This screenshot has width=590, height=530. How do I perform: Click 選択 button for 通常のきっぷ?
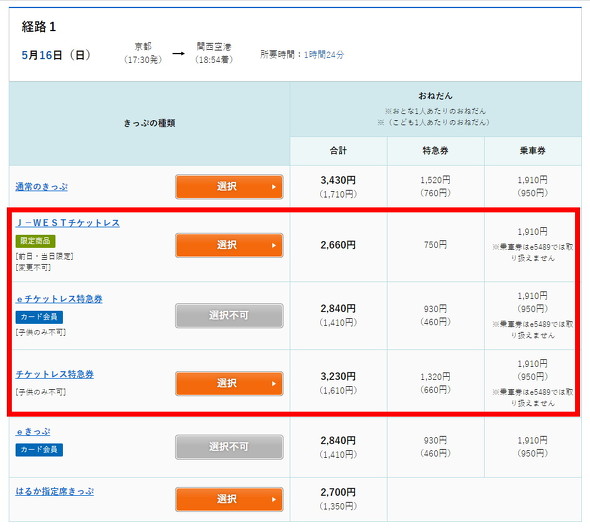point(229,187)
